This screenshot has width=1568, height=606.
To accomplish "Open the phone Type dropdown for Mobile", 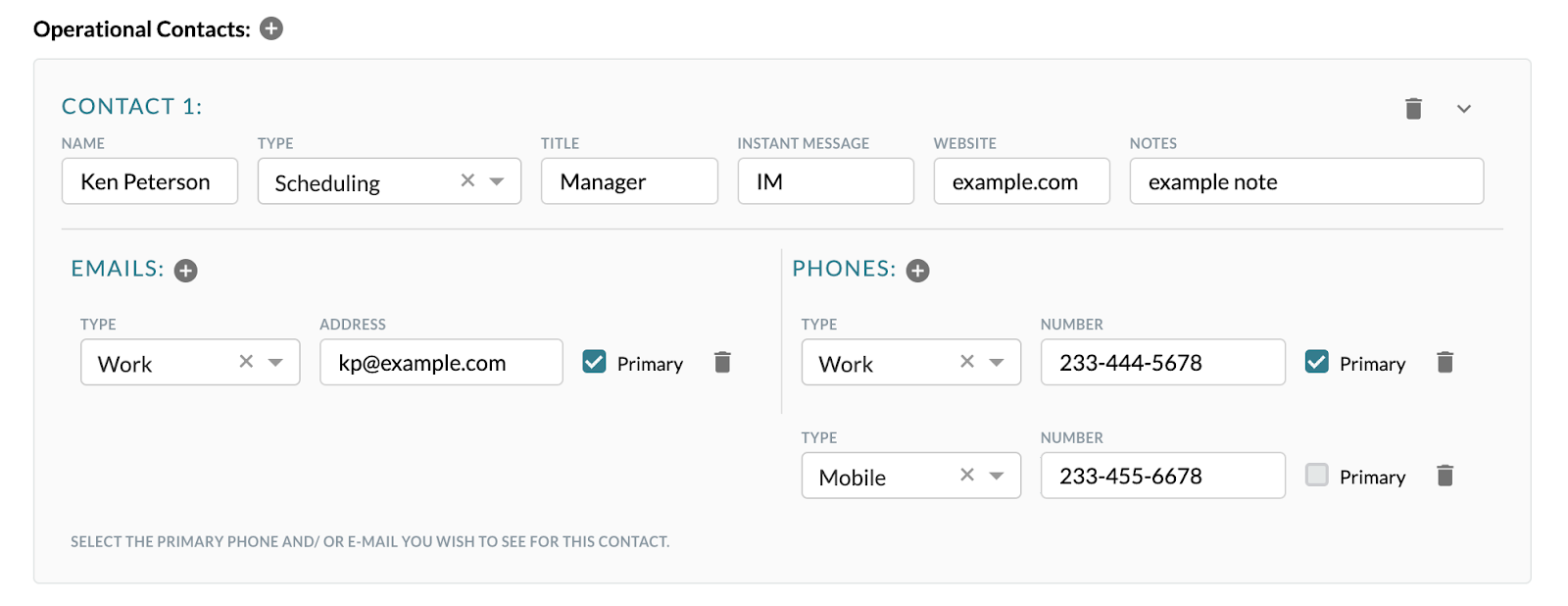I will [997, 476].
